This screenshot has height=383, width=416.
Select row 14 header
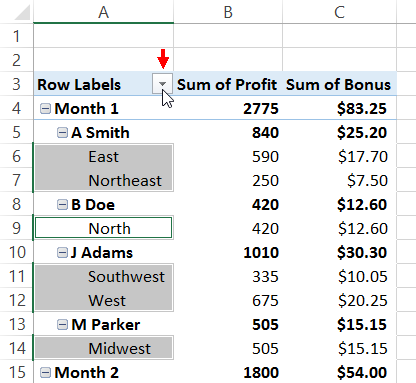[17, 348]
